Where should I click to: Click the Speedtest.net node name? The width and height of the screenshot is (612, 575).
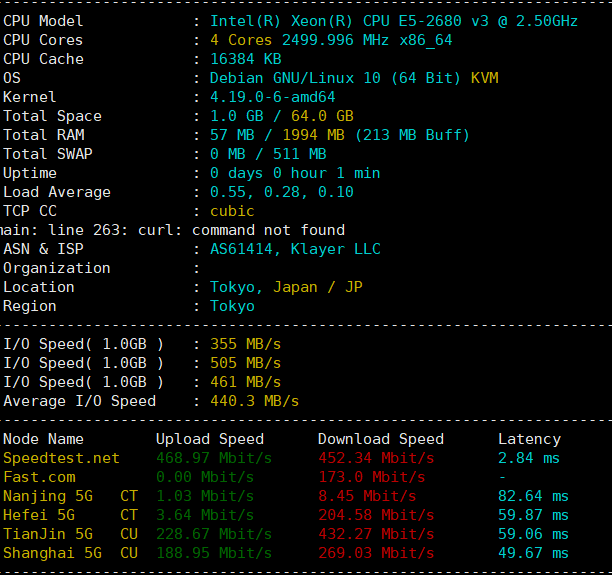click(61, 458)
